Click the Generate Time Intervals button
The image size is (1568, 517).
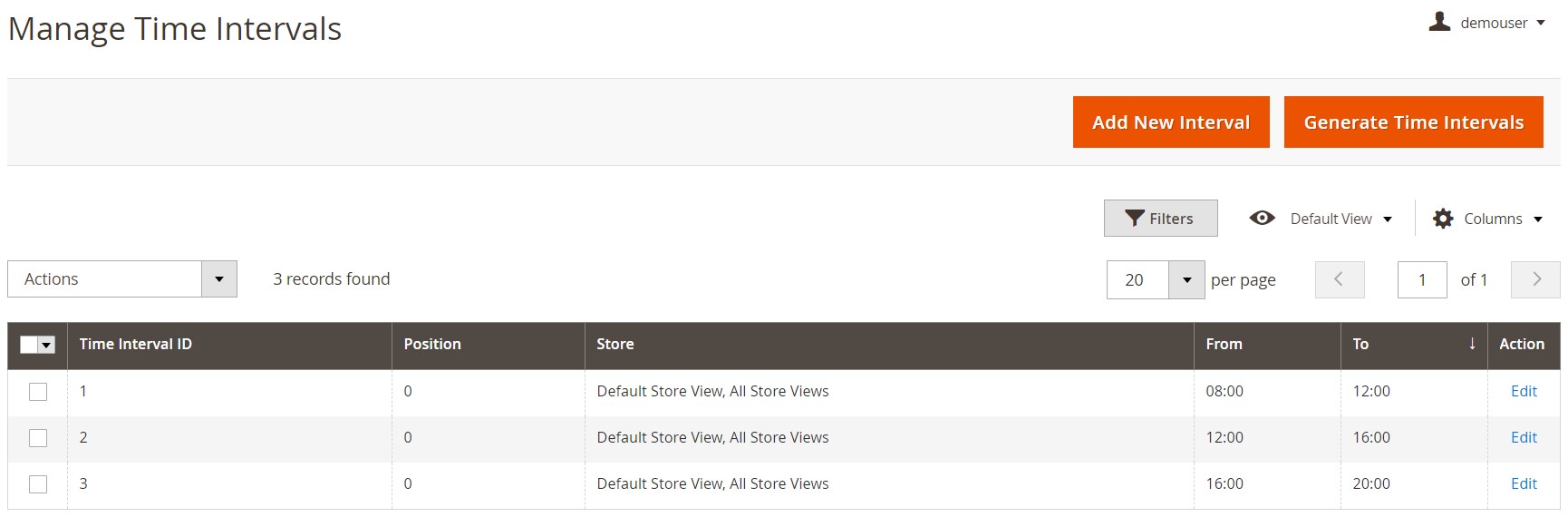click(x=1413, y=122)
